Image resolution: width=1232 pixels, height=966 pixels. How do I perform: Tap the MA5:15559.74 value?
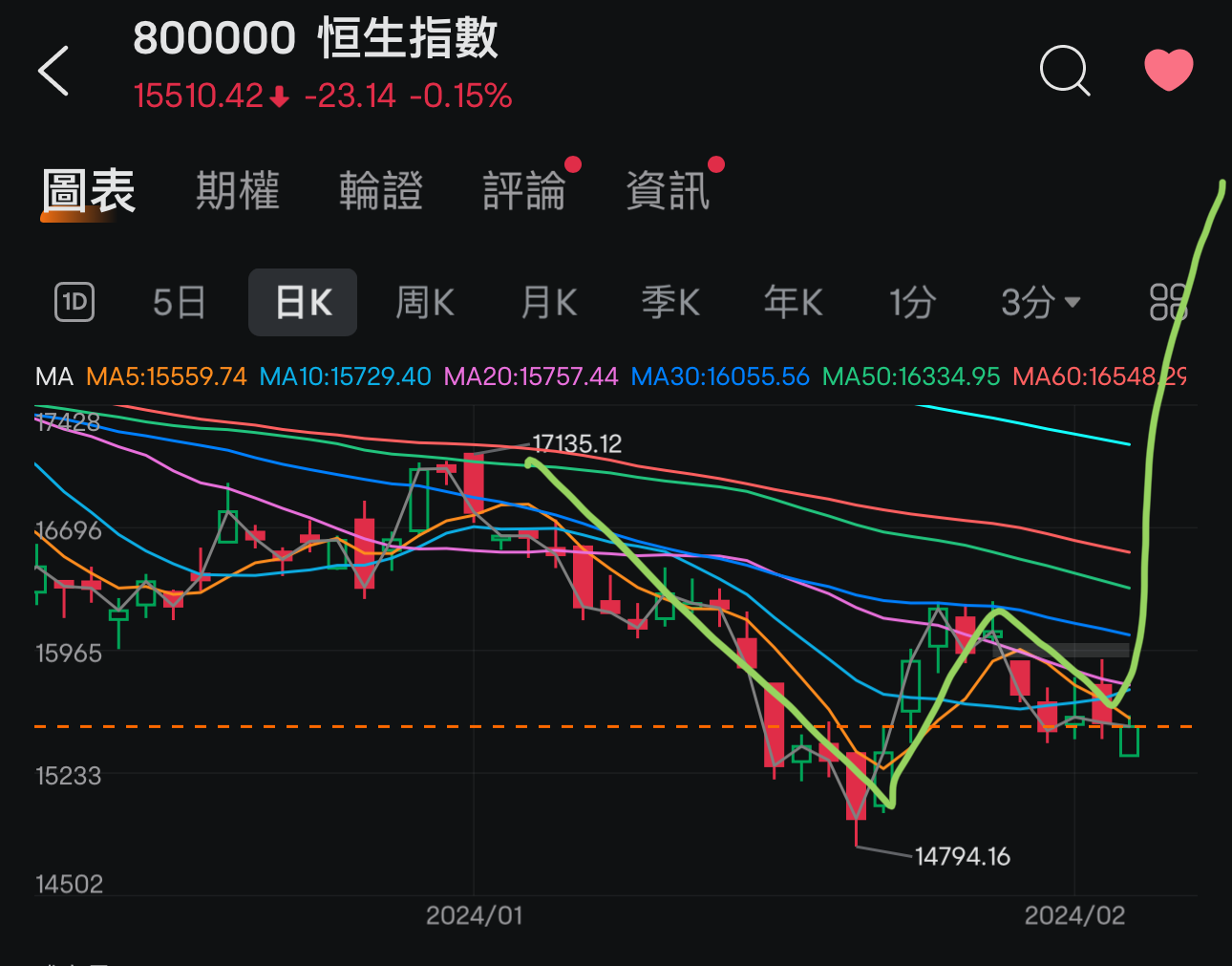pos(166,376)
